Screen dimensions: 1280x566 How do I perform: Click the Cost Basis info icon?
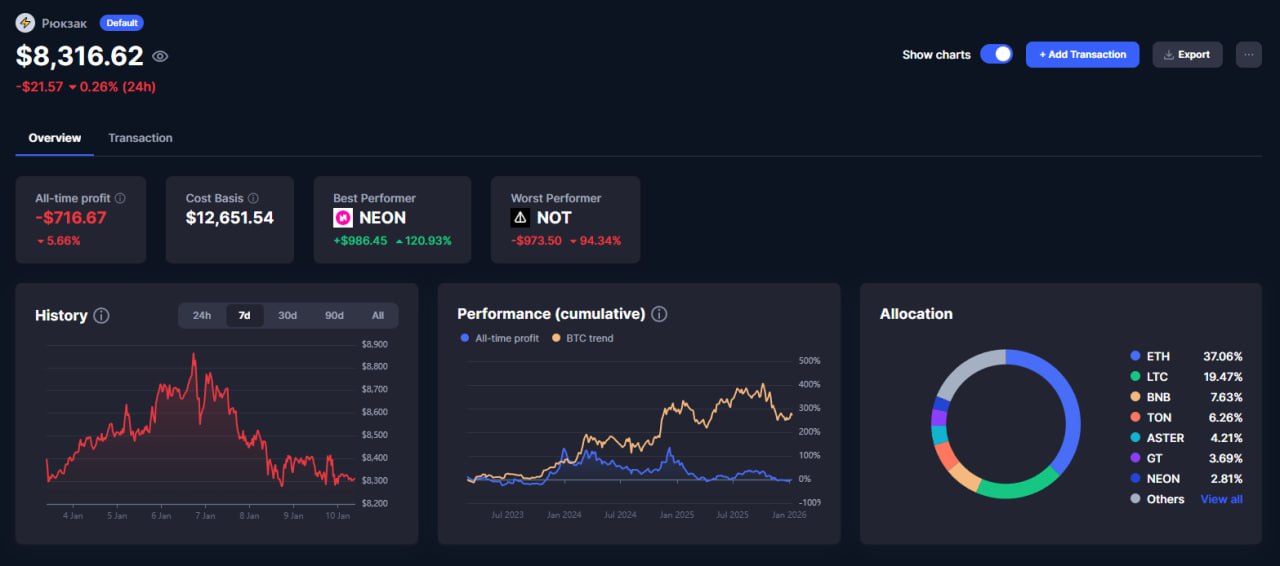(253, 198)
